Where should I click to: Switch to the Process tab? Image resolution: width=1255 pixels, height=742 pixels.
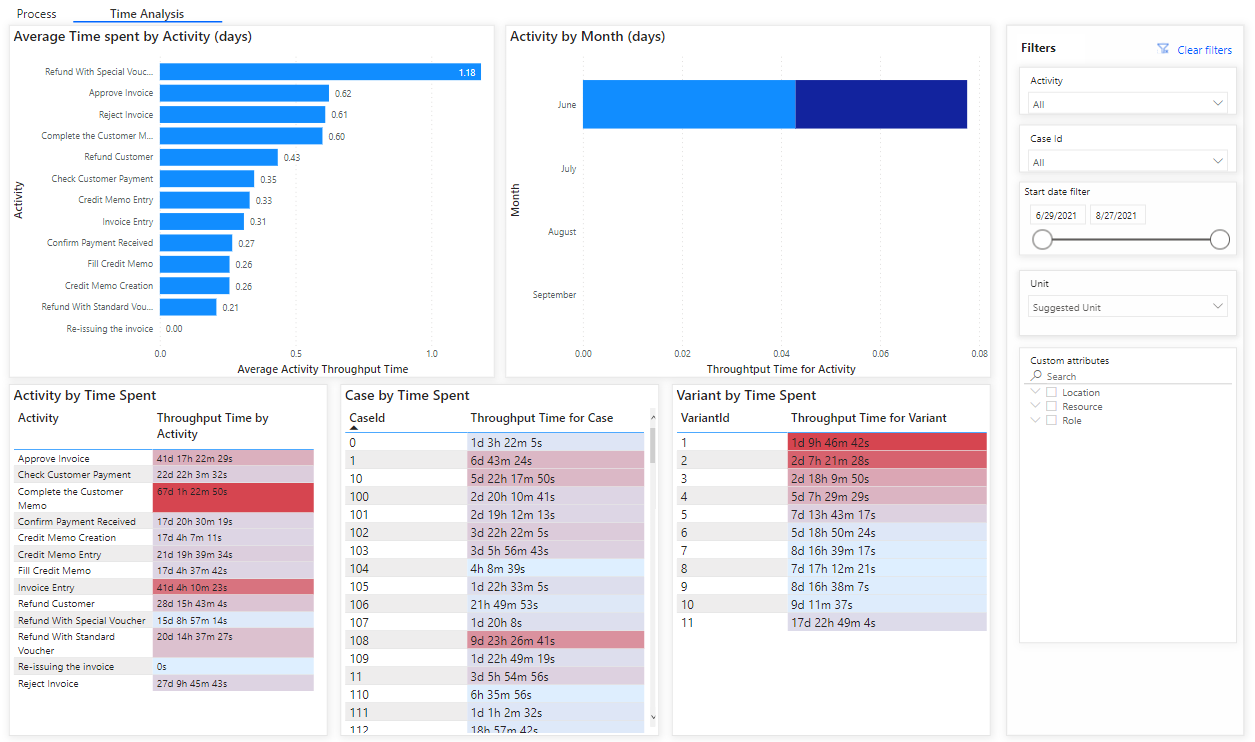pyautogui.click(x=36, y=14)
